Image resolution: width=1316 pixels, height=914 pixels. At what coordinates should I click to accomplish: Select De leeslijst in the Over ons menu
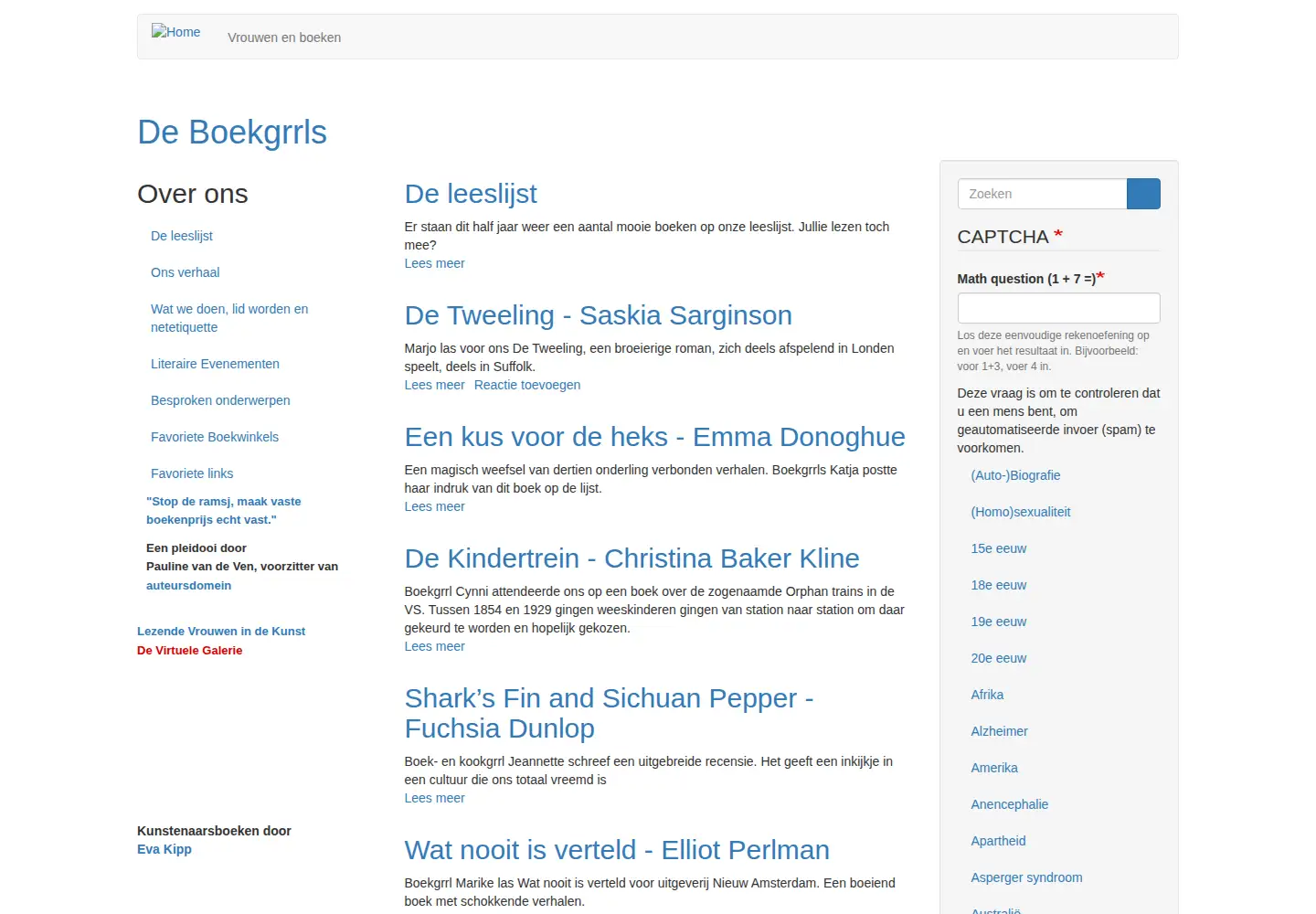coord(182,236)
